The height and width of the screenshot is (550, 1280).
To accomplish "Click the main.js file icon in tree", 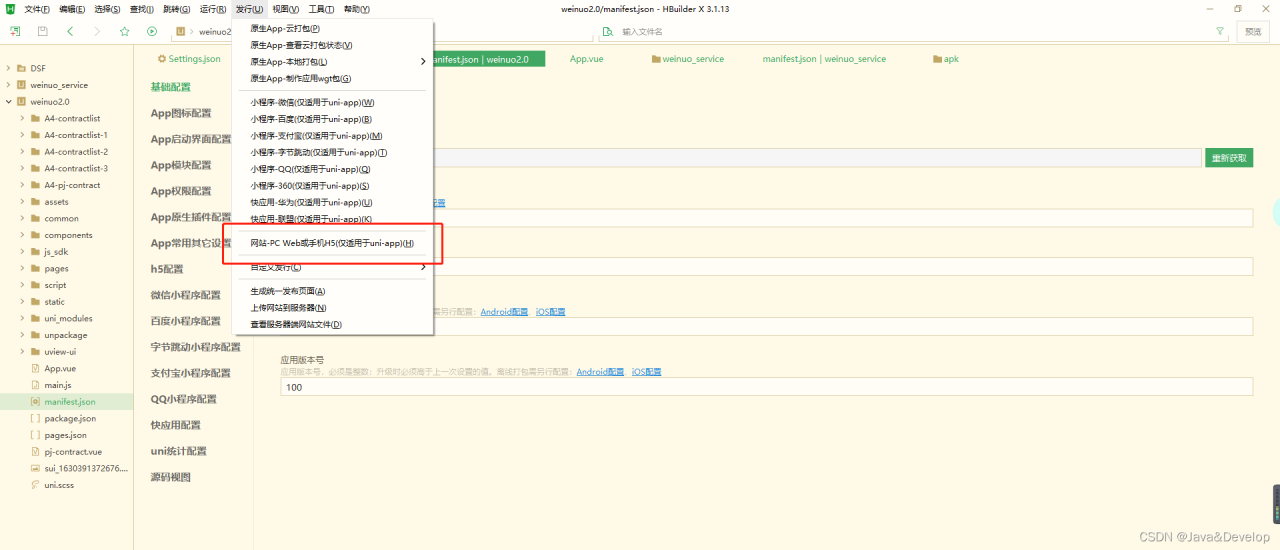I will pyautogui.click(x=36, y=385).
